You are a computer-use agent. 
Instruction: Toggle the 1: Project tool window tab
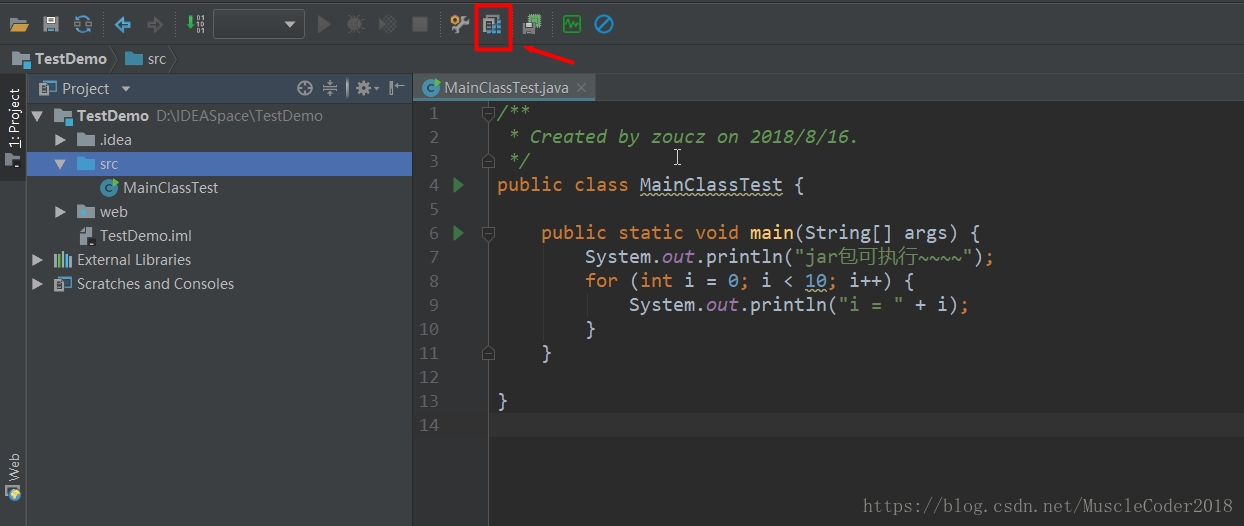point(13,125)
